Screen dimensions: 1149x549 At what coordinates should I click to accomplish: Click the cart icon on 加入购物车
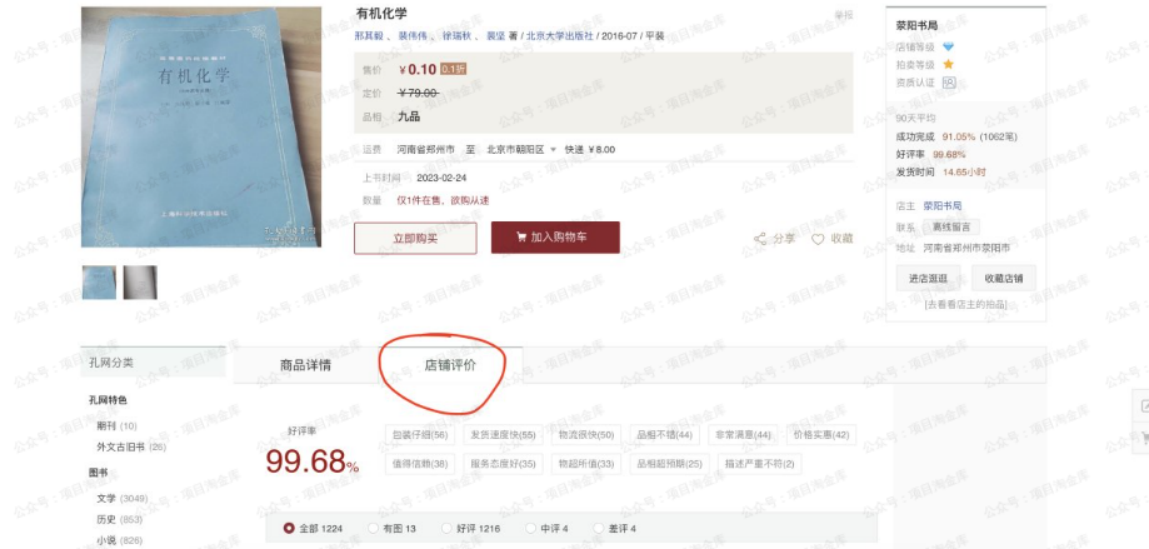pyautogui.click(x=521, y=237)
